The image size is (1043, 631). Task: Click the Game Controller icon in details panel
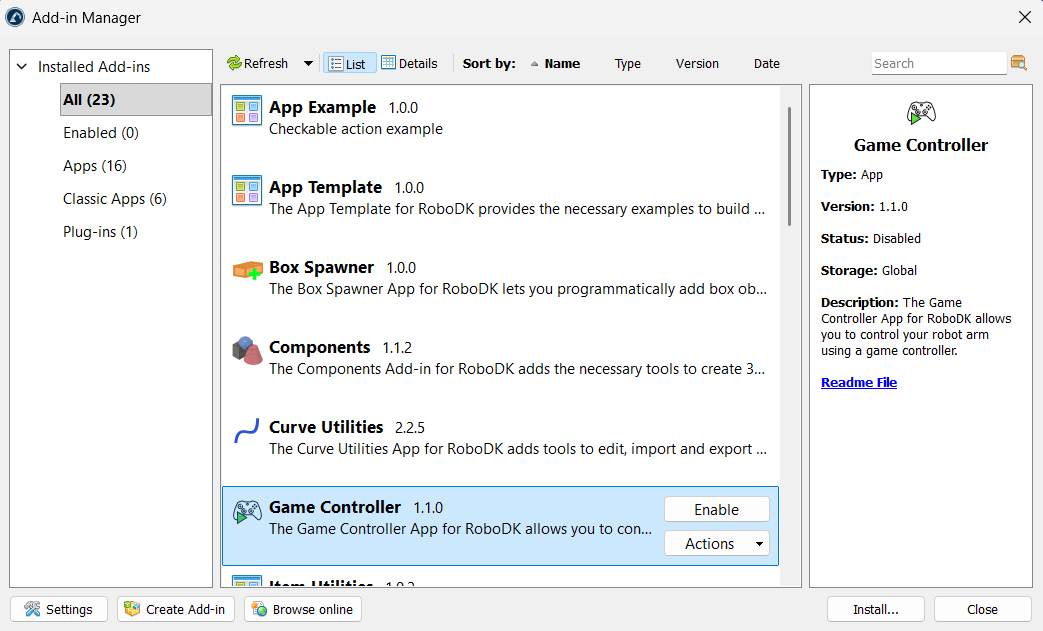tap(920, 112)
